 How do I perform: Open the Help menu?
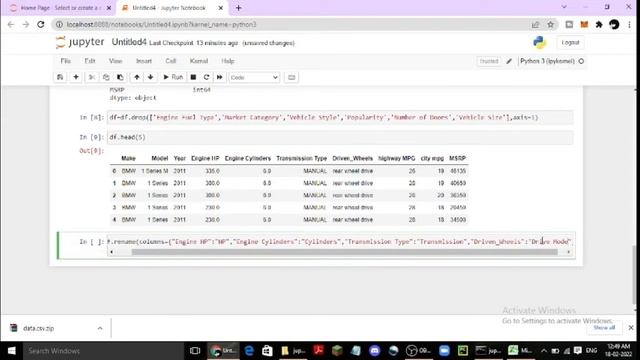(x=228, y=61)
